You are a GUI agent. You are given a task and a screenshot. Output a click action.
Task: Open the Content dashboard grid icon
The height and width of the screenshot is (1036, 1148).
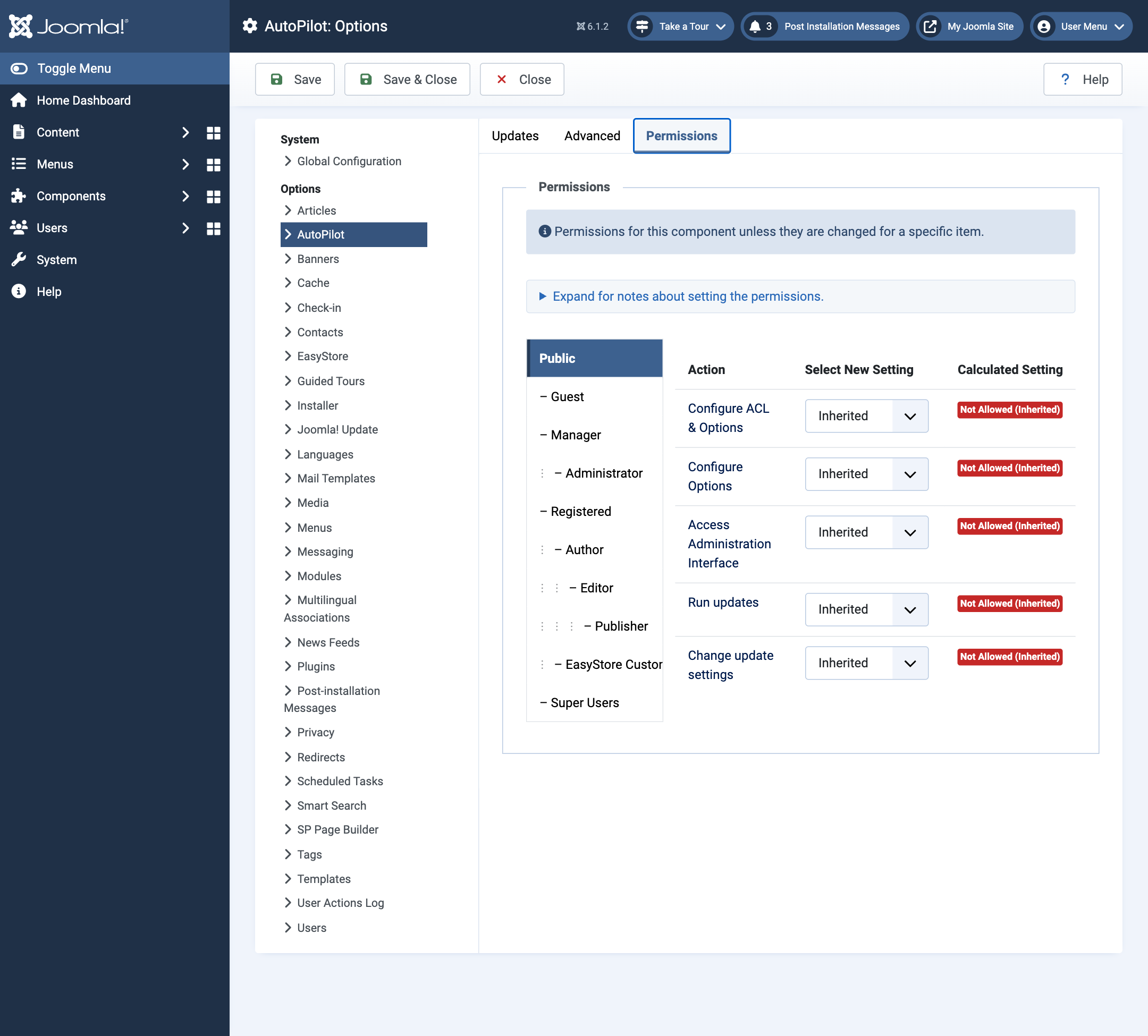click(x=213, y=133)
